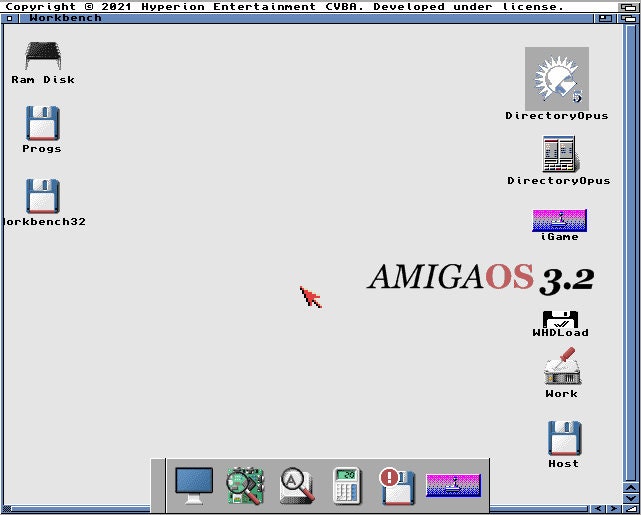This screenshot has width=641, height=515.
Task: Click the Workbench window zoom gadget
Action: click(604, 18)
